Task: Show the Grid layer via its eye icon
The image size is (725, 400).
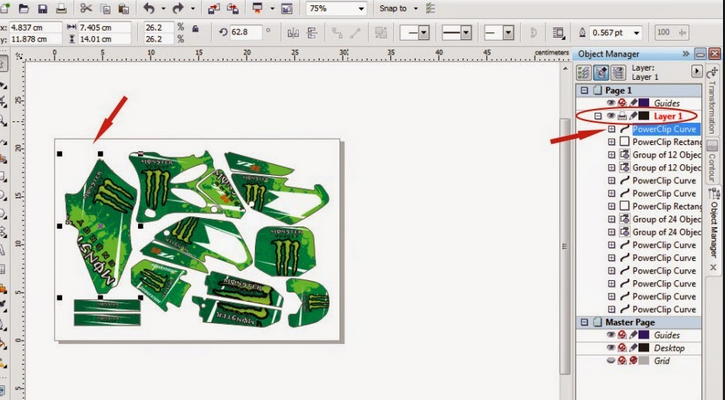Action: [611, 361]
